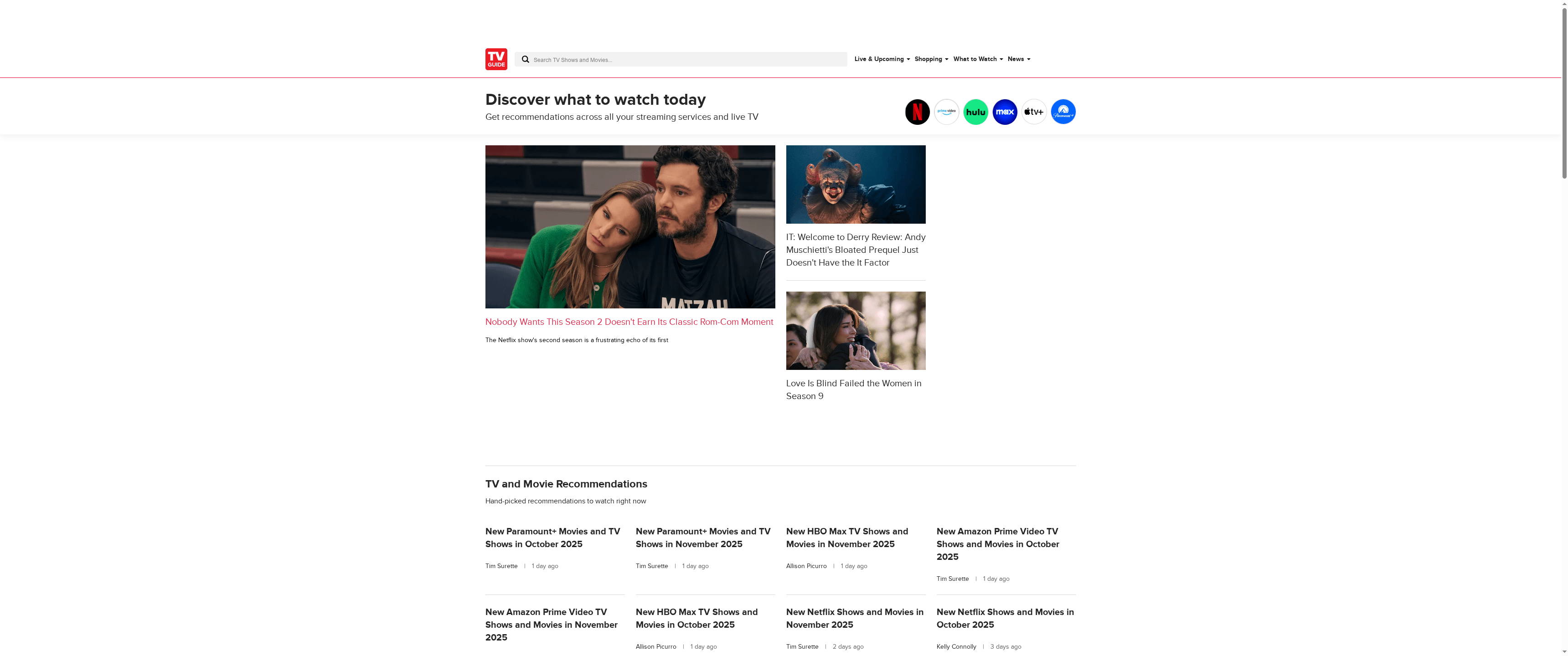Open the Love Is Blind hugging thumbnail
1568x656 pixels.
coord(856,330)
